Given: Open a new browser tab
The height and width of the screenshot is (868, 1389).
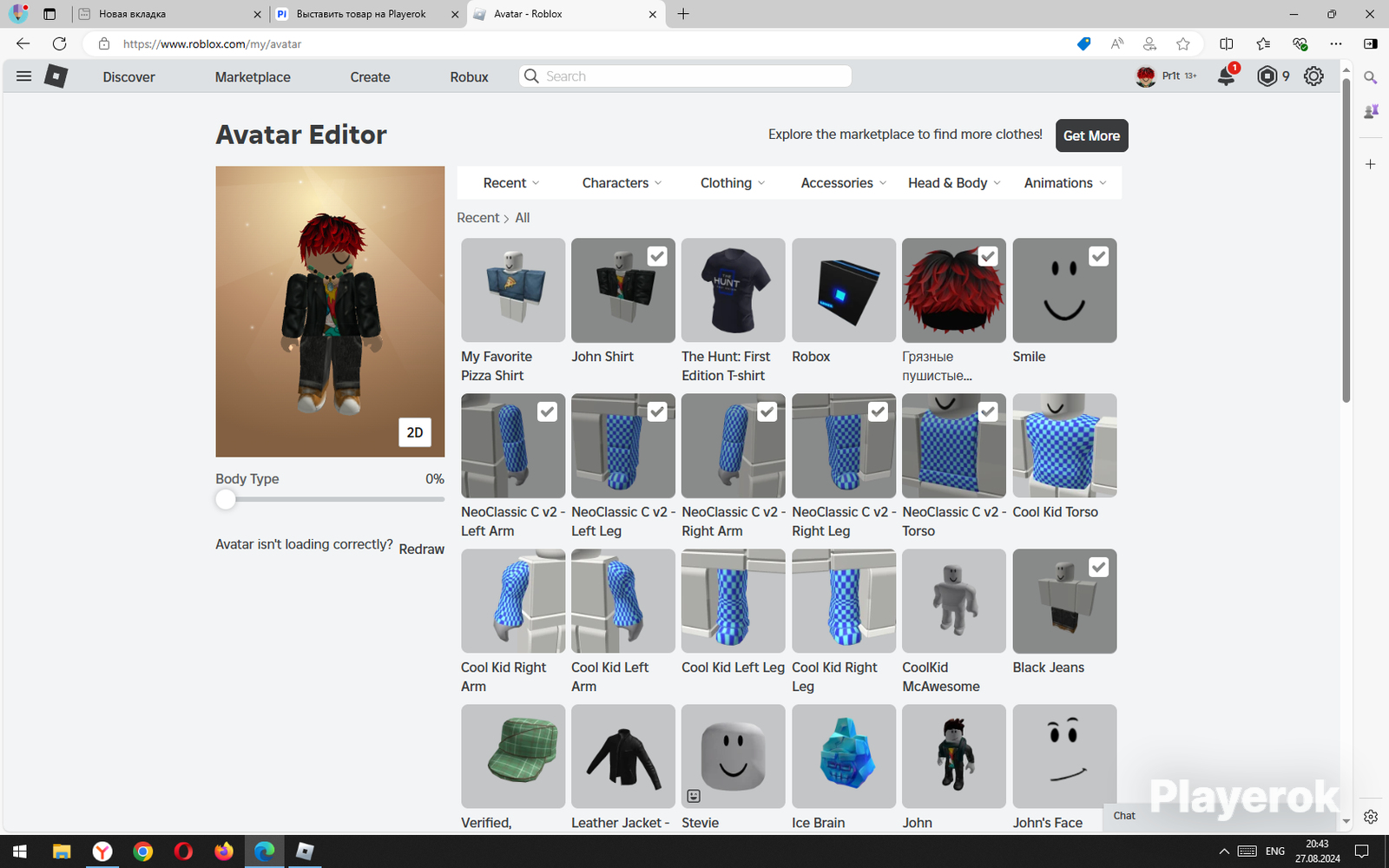Looking at the screenshot, I should tap(683, 14).
